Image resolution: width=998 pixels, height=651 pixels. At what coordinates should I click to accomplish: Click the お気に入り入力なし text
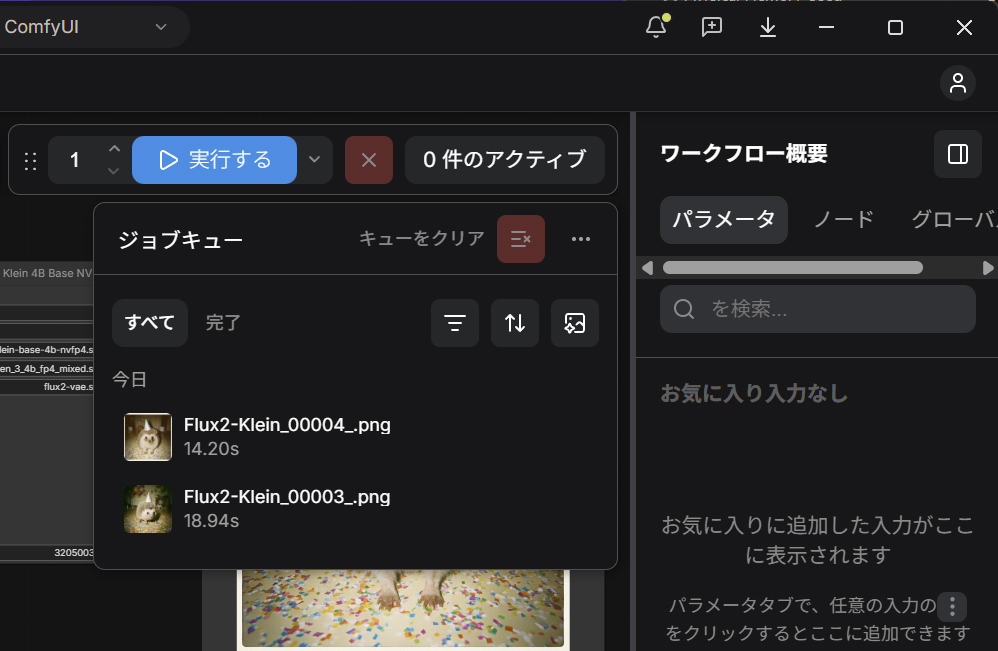pos(754,393)
